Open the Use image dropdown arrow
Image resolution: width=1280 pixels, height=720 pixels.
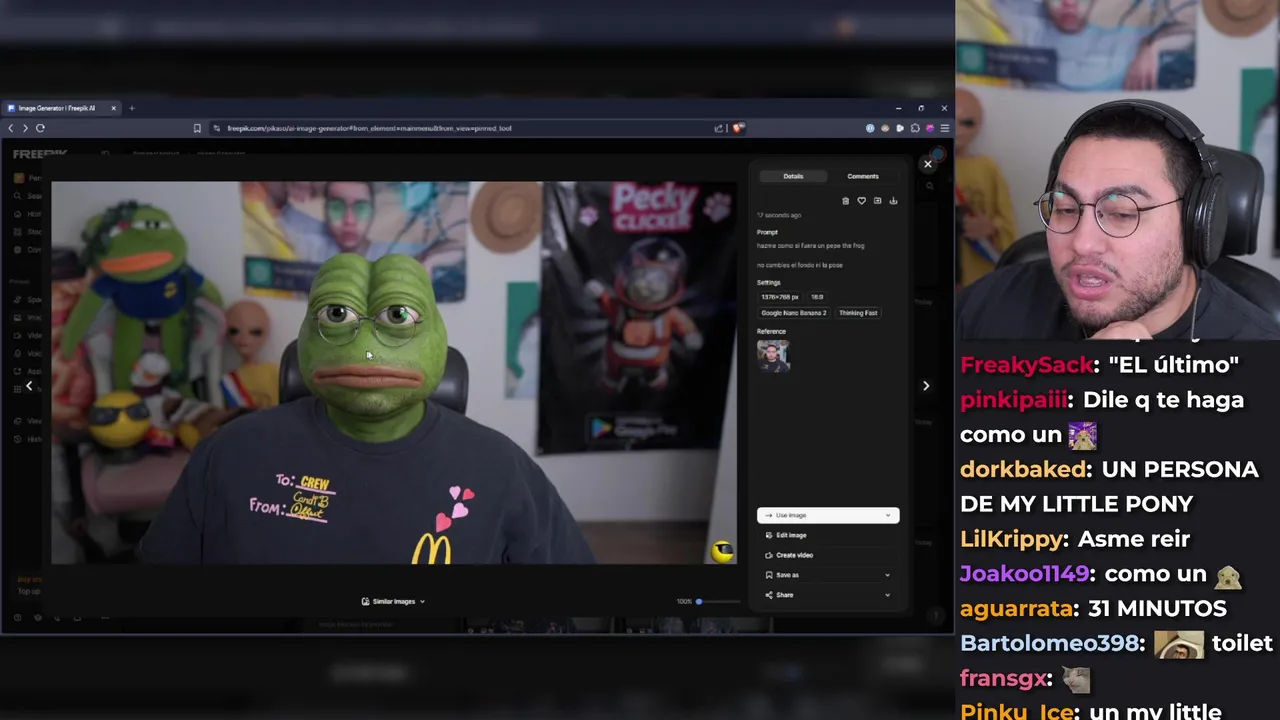(x=887, y=515)
